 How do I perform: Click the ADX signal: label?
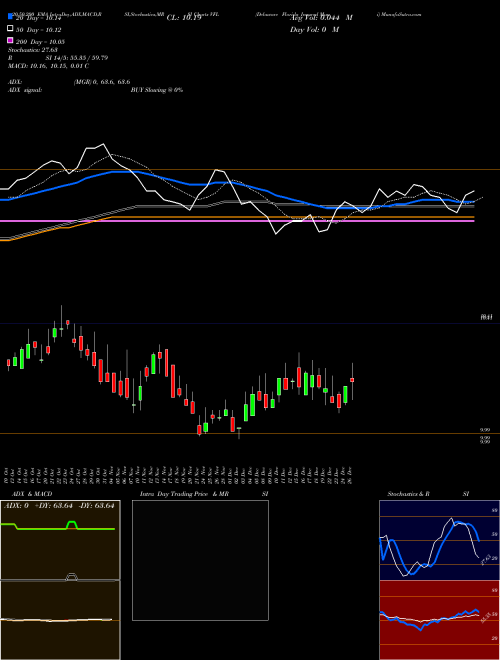pos(25,90)
